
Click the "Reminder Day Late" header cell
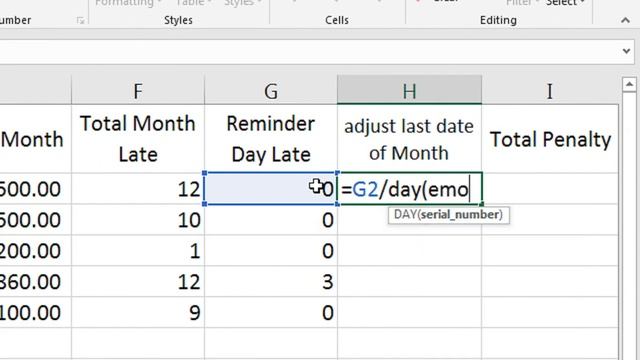tap(271, 139)
